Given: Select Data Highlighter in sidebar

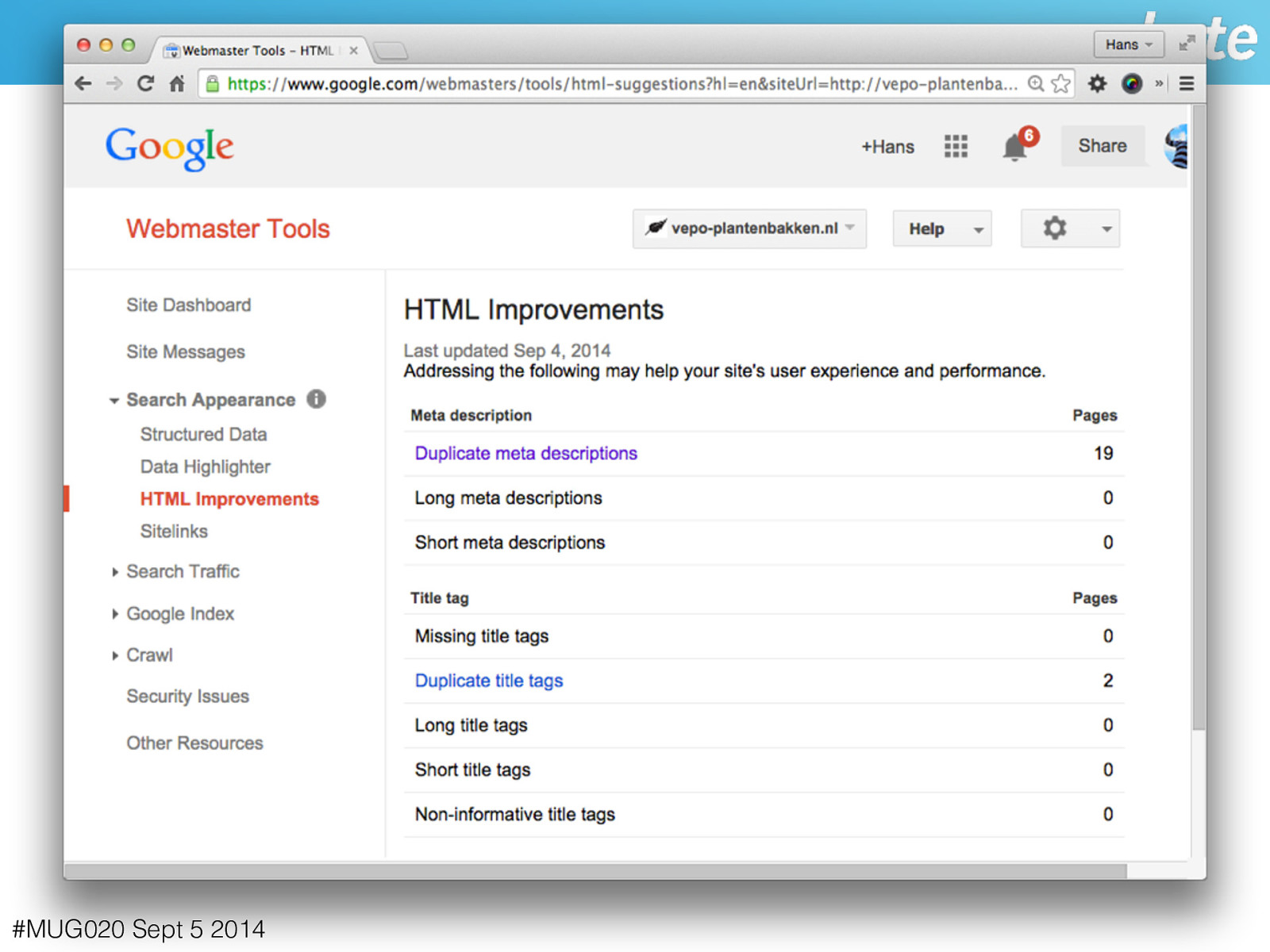Looking at the screenshot, I should click(205, 467).
